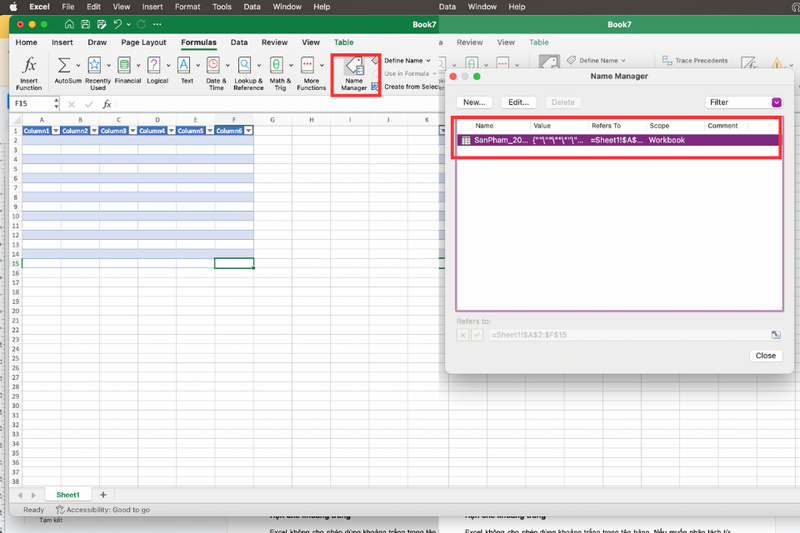Click the range selector icon in Refers to
The width and height of the screenshot is (800, 533).
(x=776, y=335)
